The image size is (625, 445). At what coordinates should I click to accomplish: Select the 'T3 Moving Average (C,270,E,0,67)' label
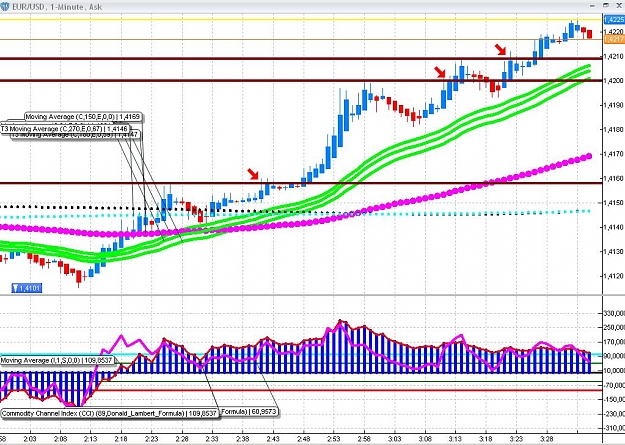[65, 129]
